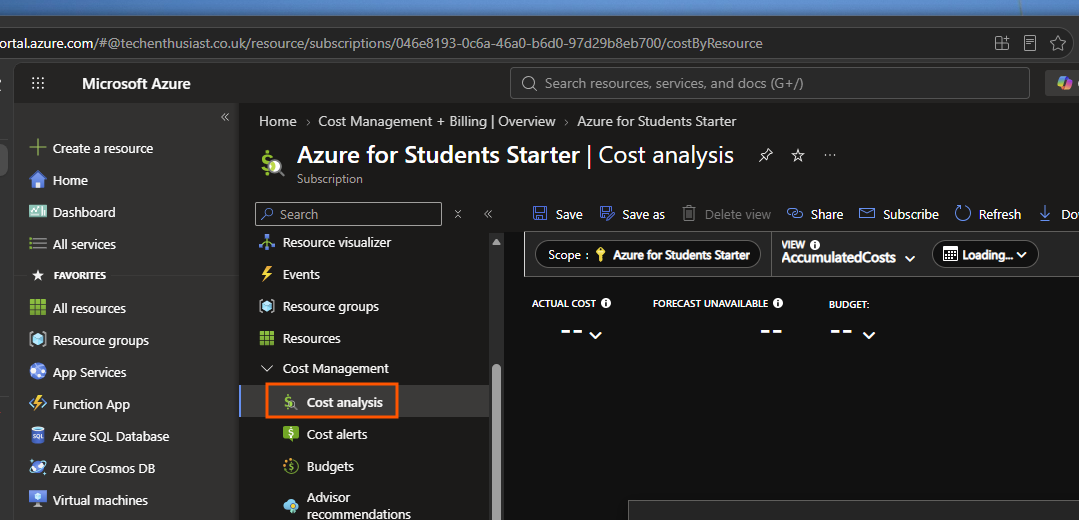Open Azure for Students Starter breadcrumb
Image resolution: width=1079 pixels, height=520 pixels.
tap(656, 121)
